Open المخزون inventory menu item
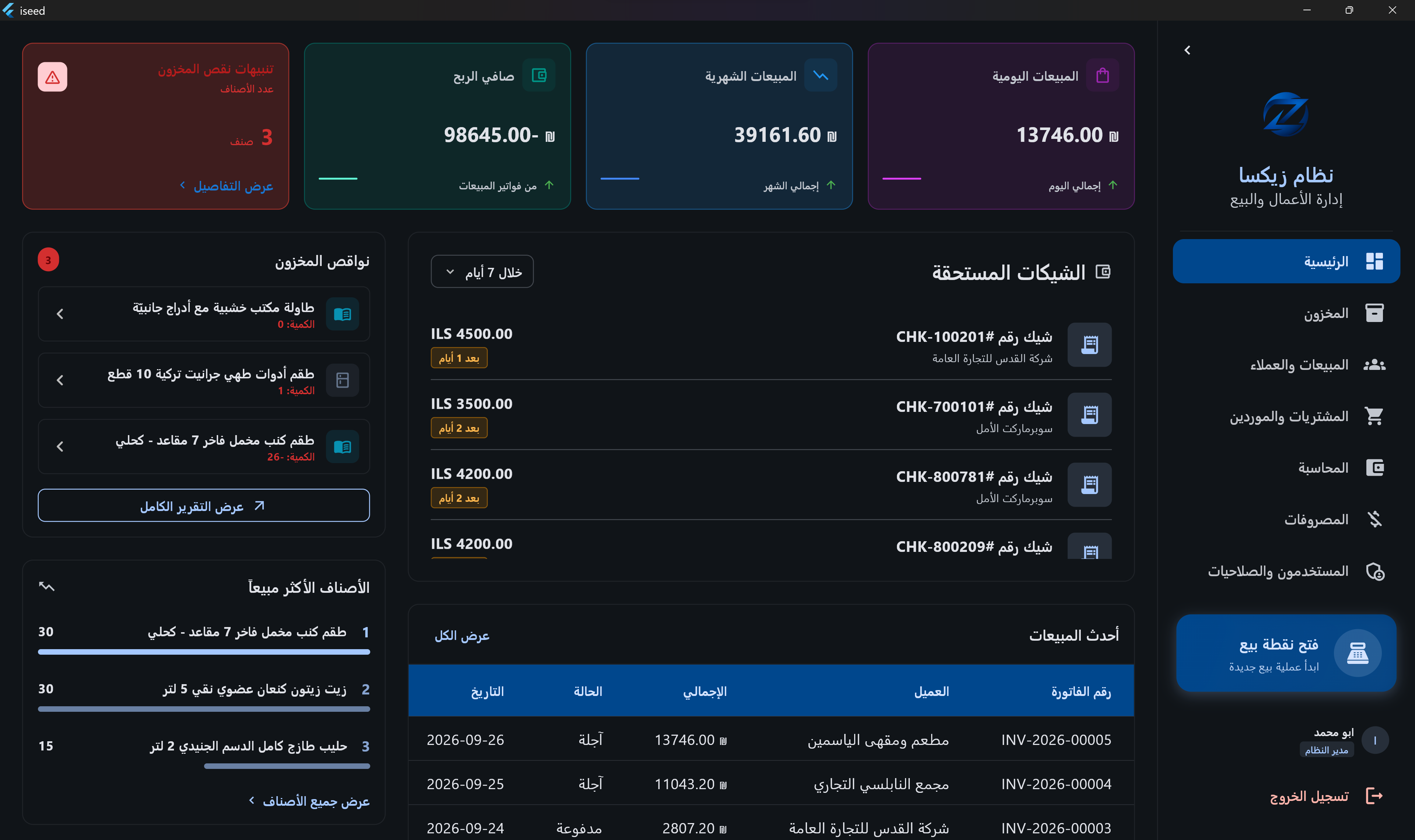1415x840 pixels. point(1286,312)
